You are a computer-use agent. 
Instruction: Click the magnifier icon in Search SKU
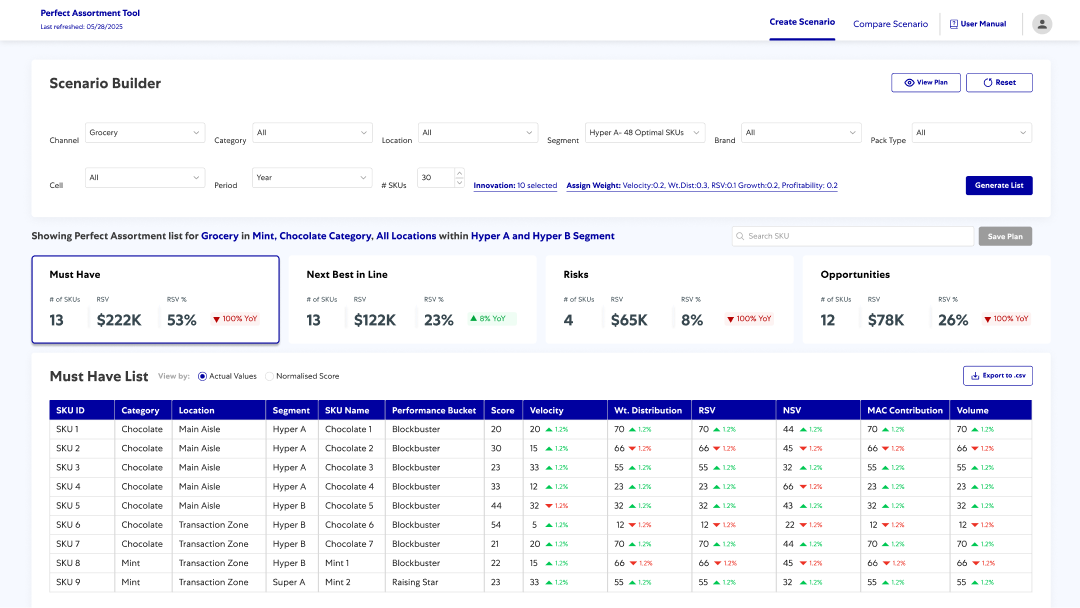[740, 236]
